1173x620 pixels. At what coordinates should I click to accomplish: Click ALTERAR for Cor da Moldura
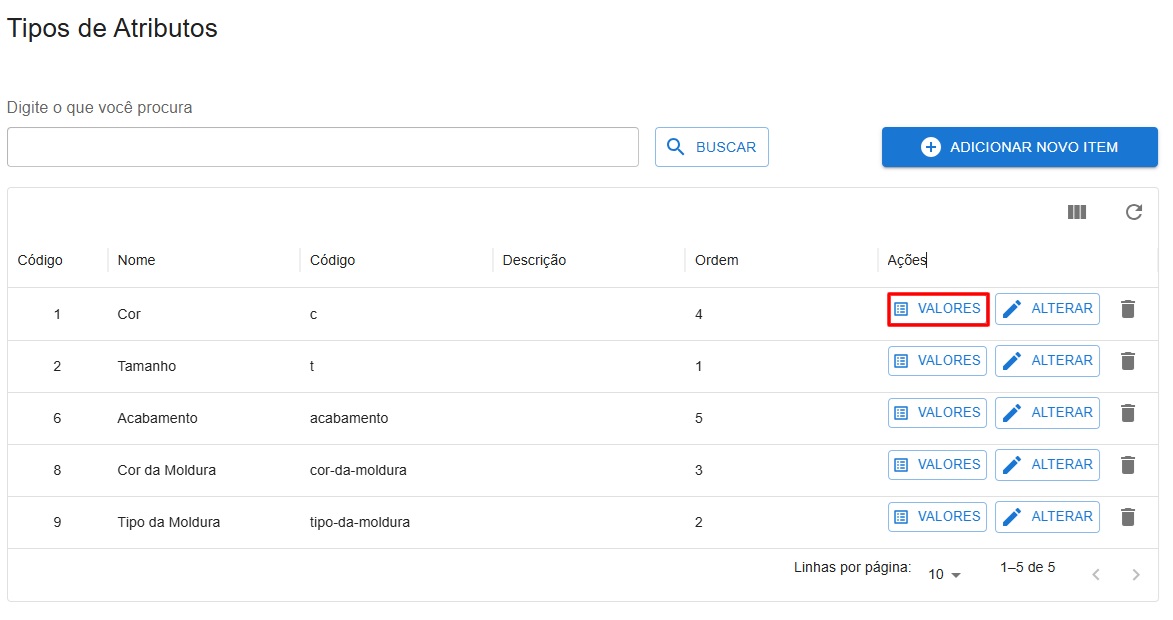pyautogui.click(x=1046, y=465)
